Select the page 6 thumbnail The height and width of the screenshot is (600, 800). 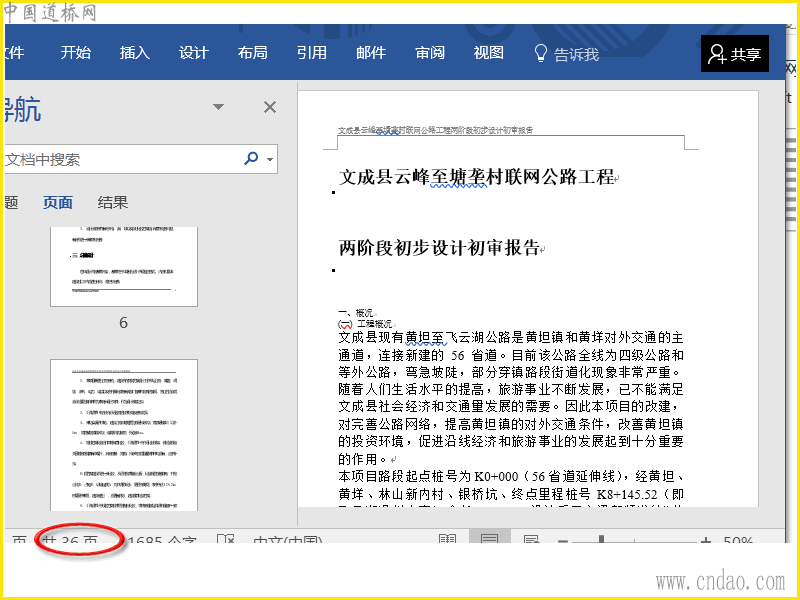(124, 266)
